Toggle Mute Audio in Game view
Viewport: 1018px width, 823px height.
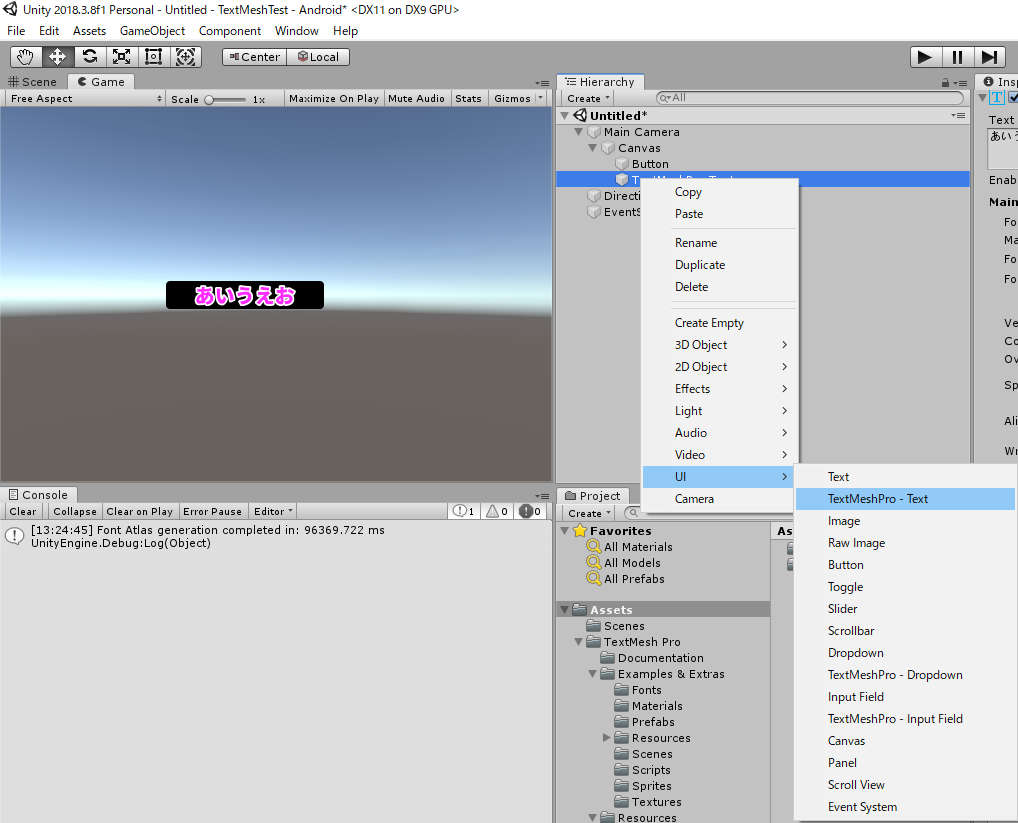click(x=416, y=99)
